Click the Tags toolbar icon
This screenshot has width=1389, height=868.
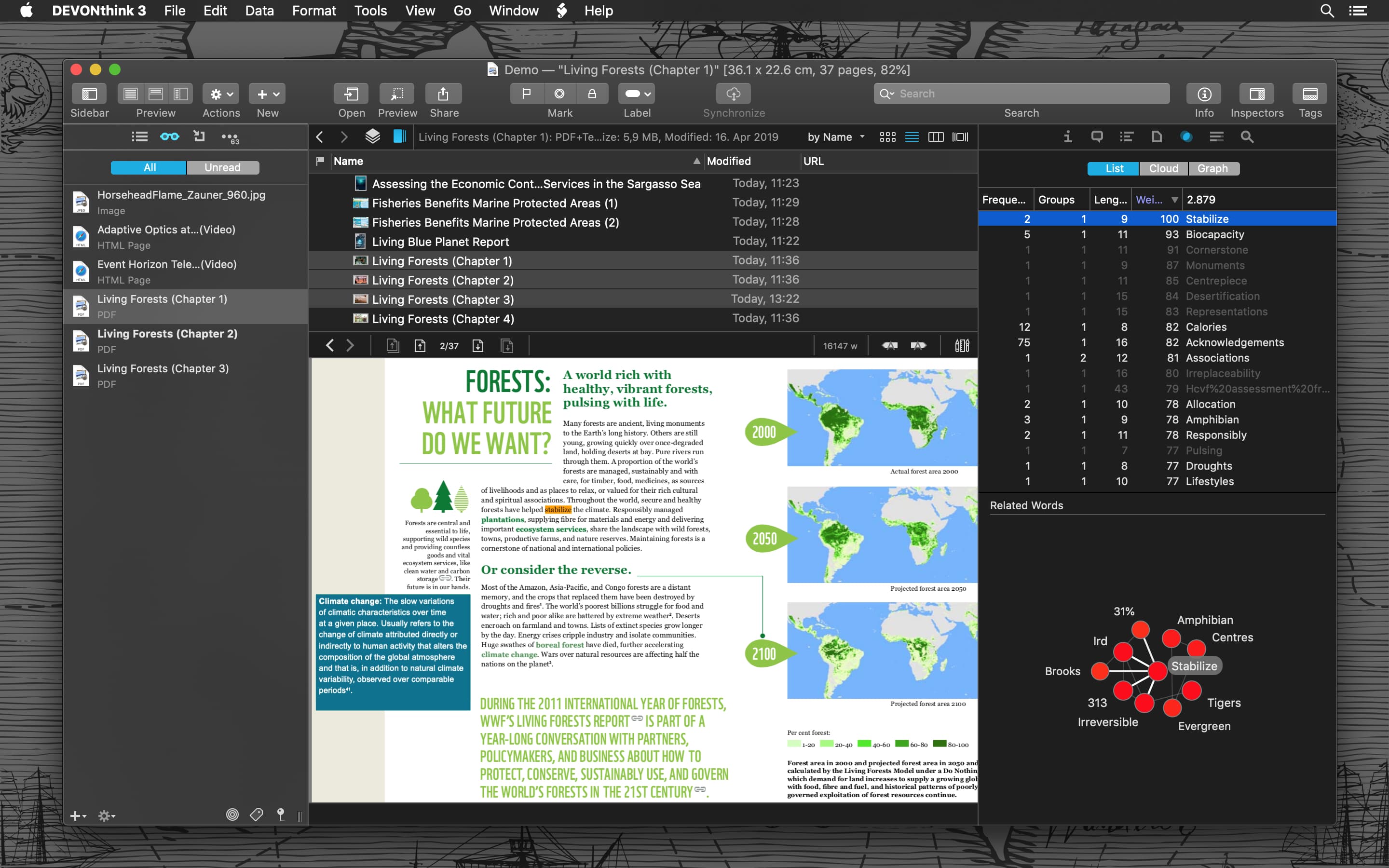[x=1310, y=94]
